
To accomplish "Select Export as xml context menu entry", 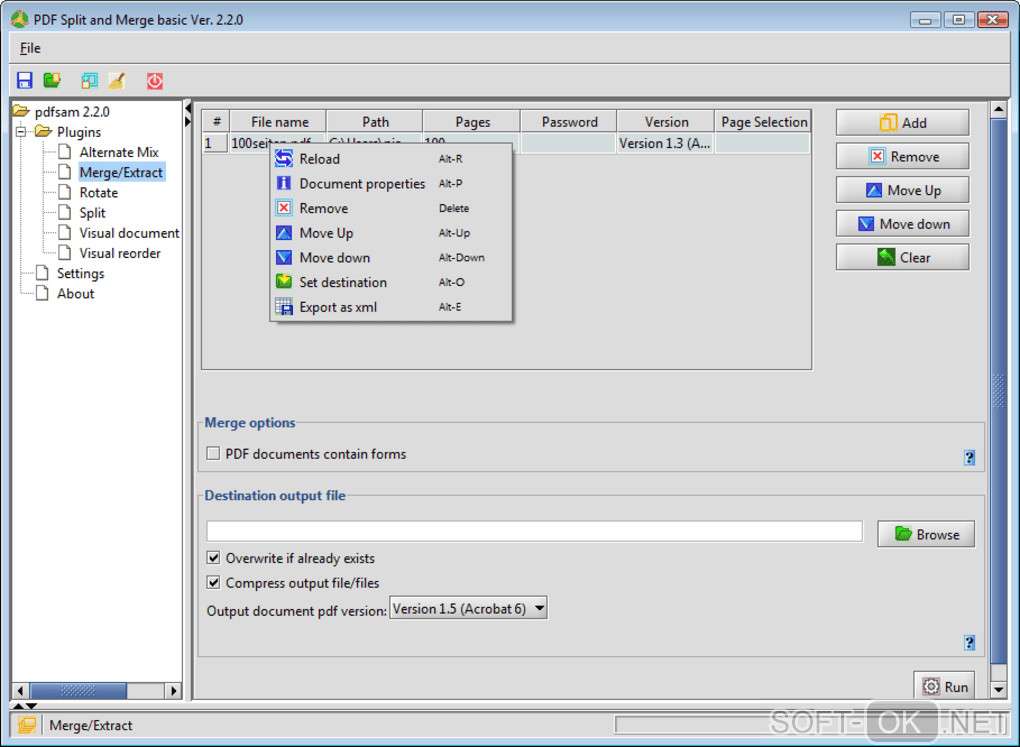I will point(338,307).
